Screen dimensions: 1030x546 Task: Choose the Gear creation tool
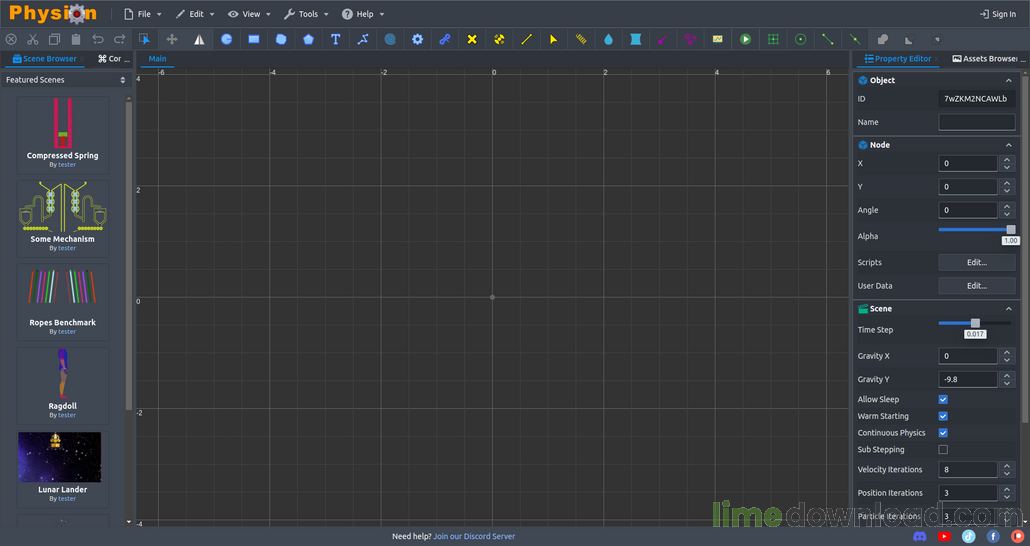click(417, 39)
